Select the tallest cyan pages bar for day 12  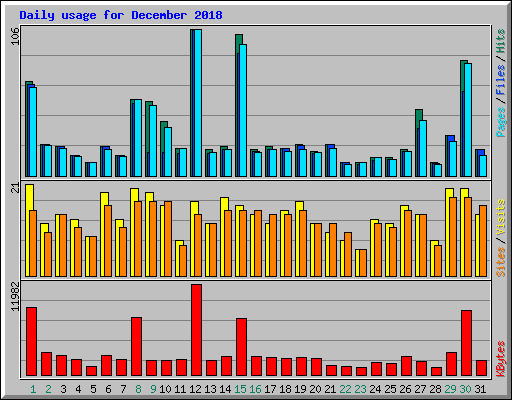point(198,103)
